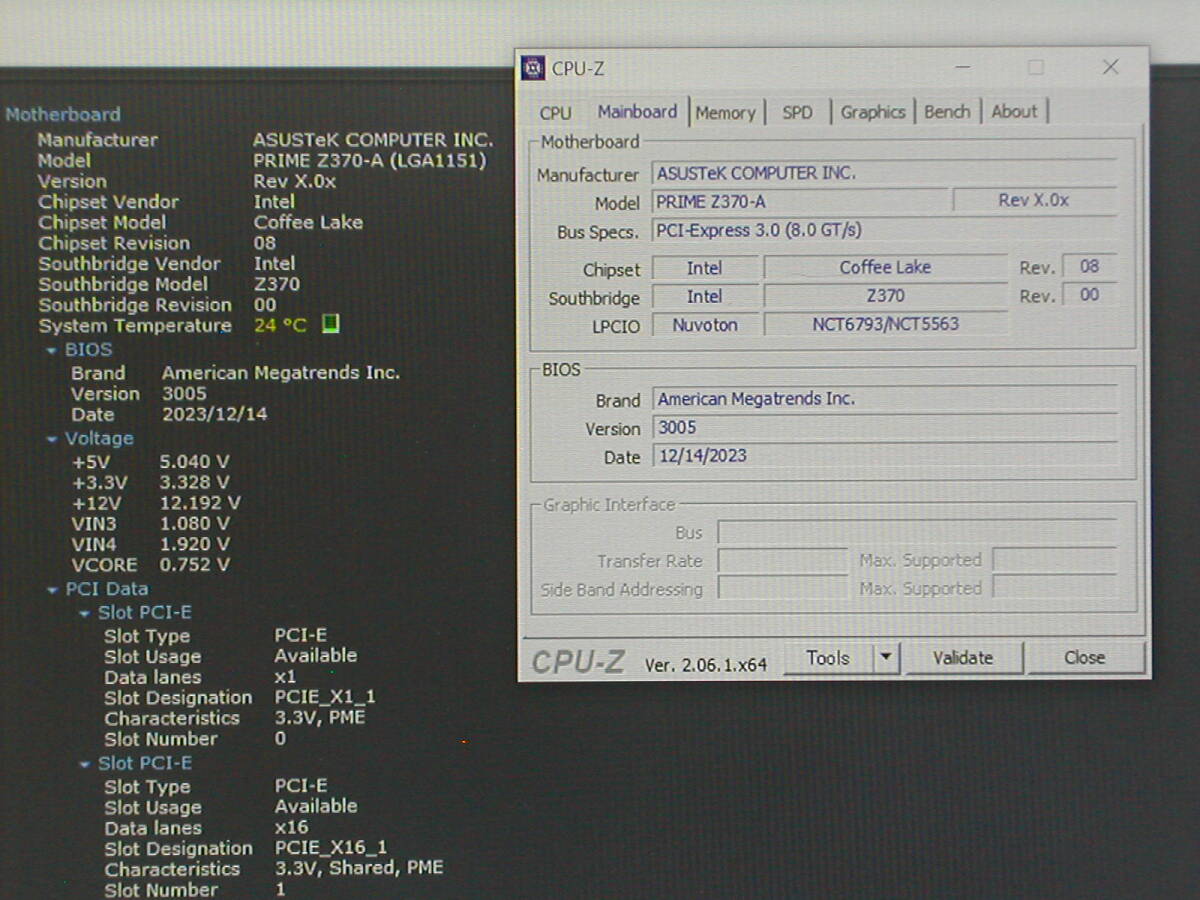The image size is (1200, 900).
Task: Close the CPU-Z window with X
Action: click(1110, 67)
